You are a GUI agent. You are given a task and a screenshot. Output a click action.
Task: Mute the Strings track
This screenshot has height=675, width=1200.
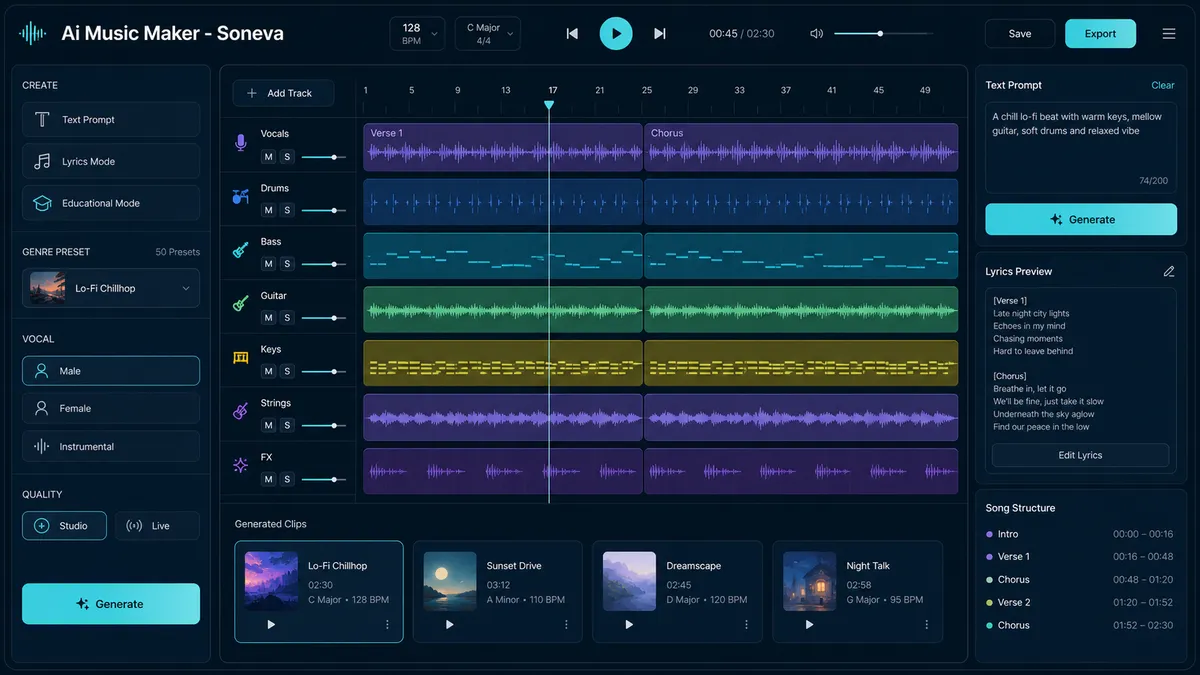click(x=268, y=425)
